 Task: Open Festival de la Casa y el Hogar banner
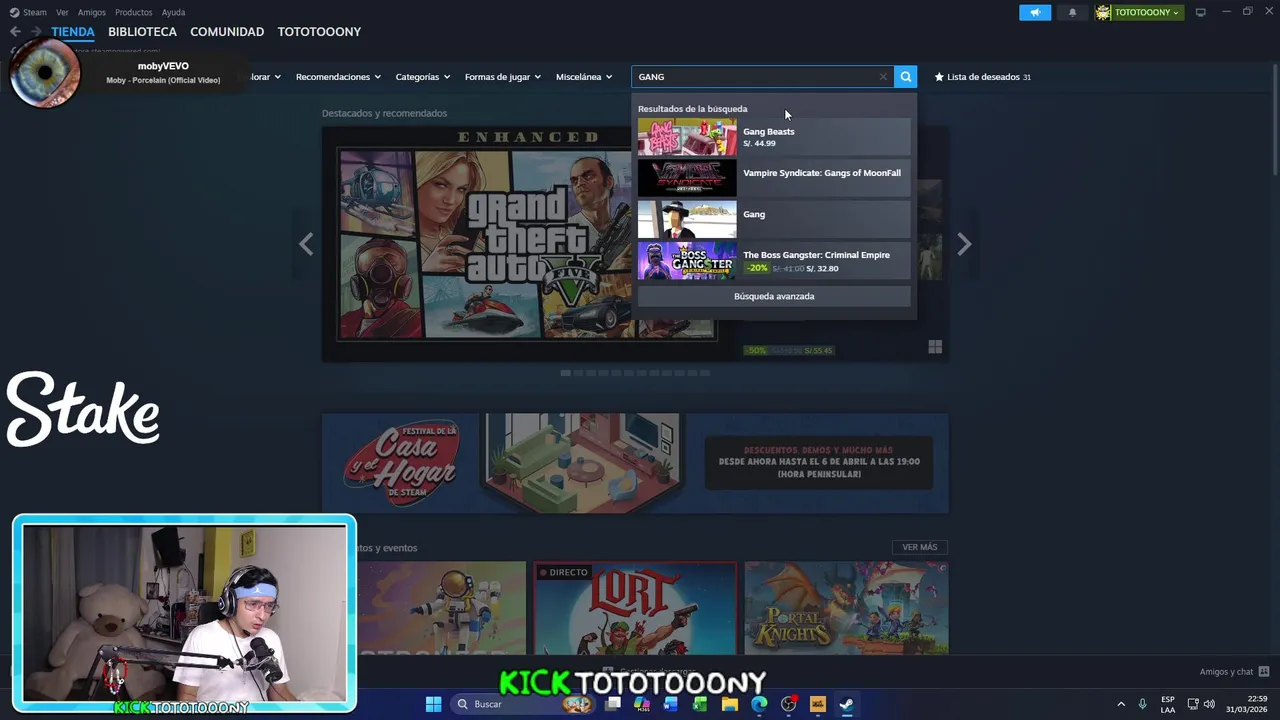(635, 463)
